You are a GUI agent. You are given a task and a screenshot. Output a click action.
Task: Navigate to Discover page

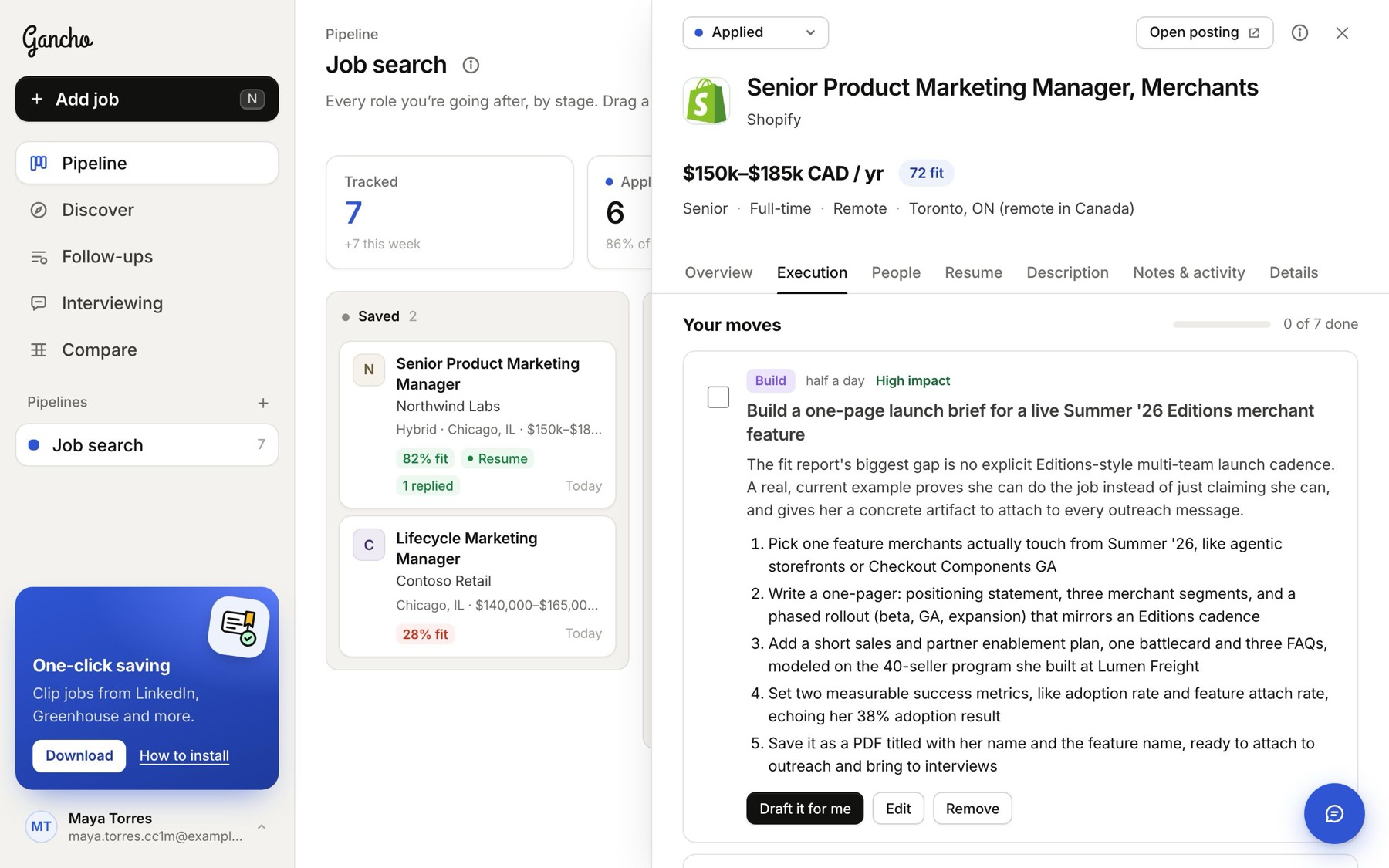tap(147, 210)
